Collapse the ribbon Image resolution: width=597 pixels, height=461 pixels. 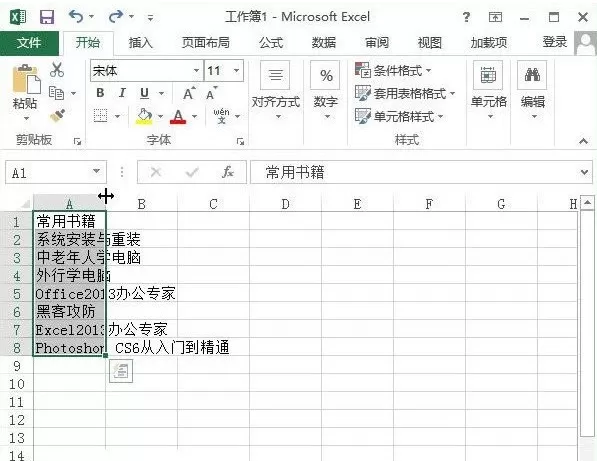click(x=583, y=141)
